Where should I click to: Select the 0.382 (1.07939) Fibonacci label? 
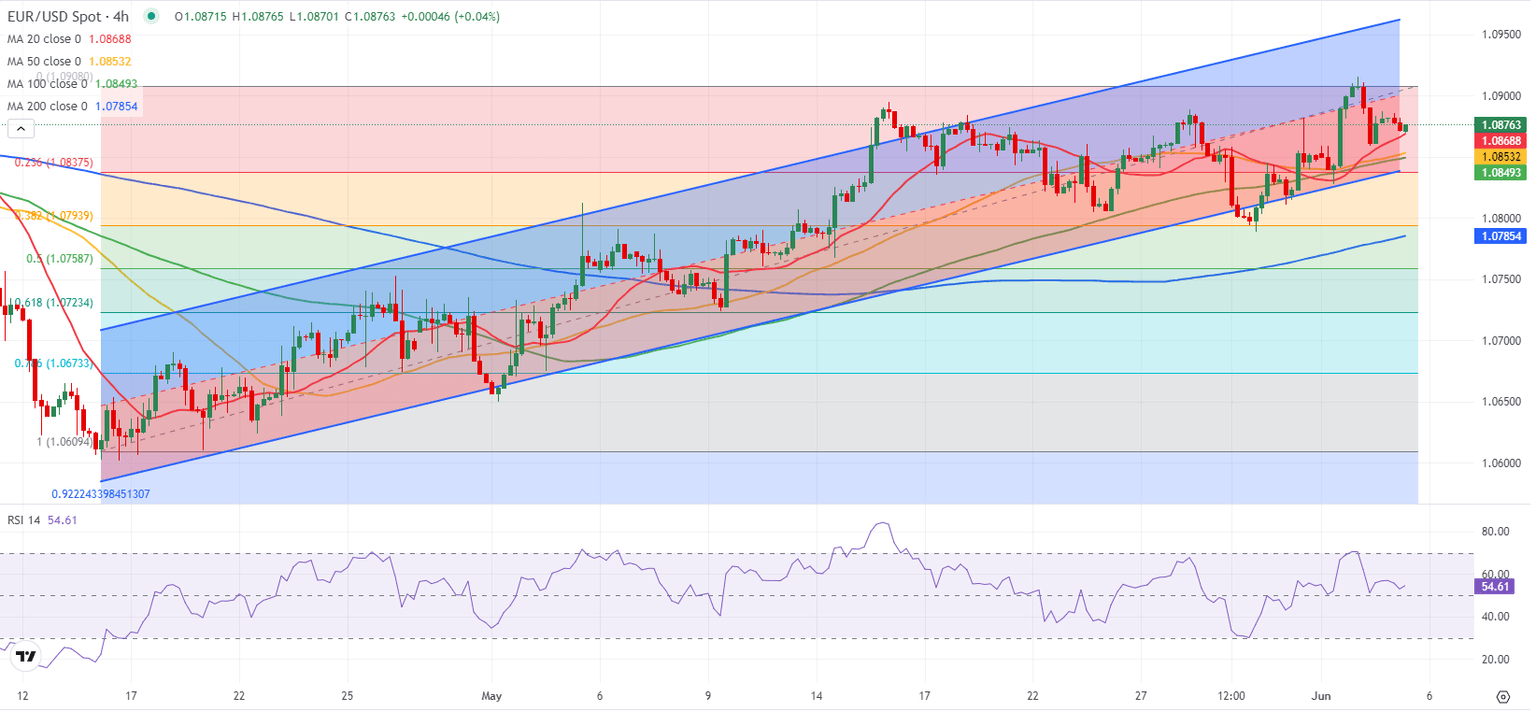[54, 215]
